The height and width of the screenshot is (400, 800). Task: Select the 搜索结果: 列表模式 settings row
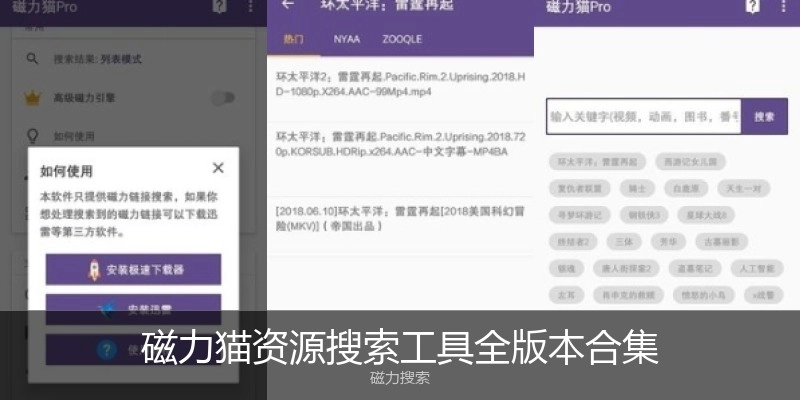click(133, 59)
